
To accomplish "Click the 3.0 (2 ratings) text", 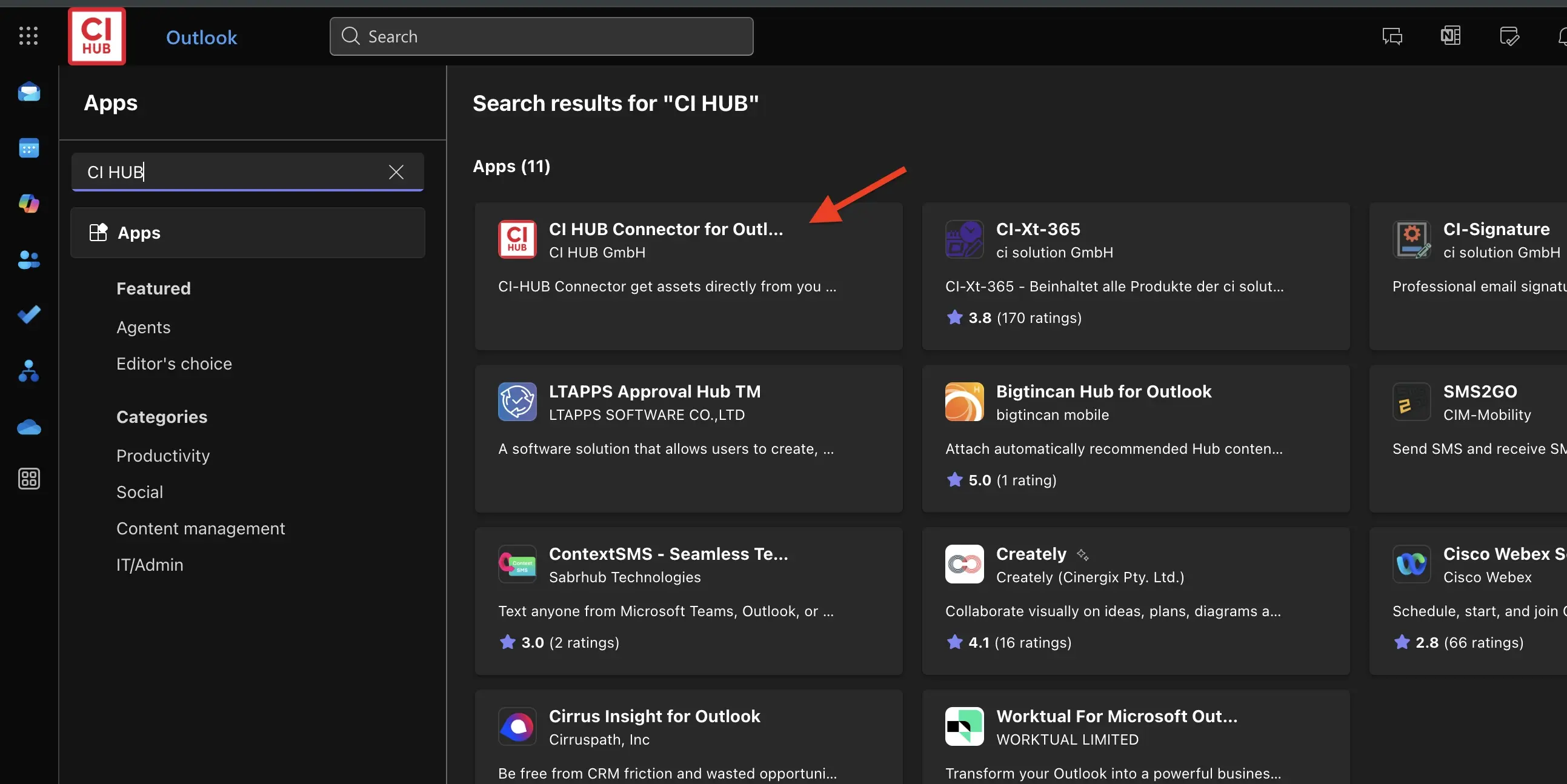I will (x=570, y=642).
